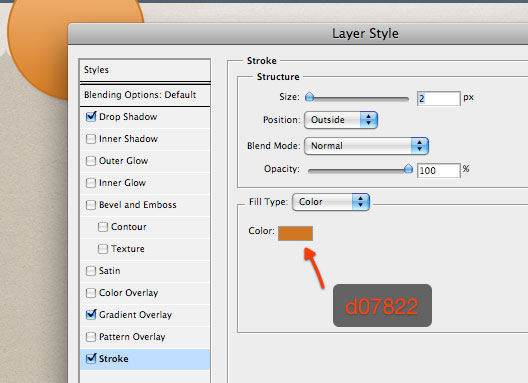Screen dimensions: 528x383
Task: Open the Bevel and Emboss settings row
Action: [145, 205]
